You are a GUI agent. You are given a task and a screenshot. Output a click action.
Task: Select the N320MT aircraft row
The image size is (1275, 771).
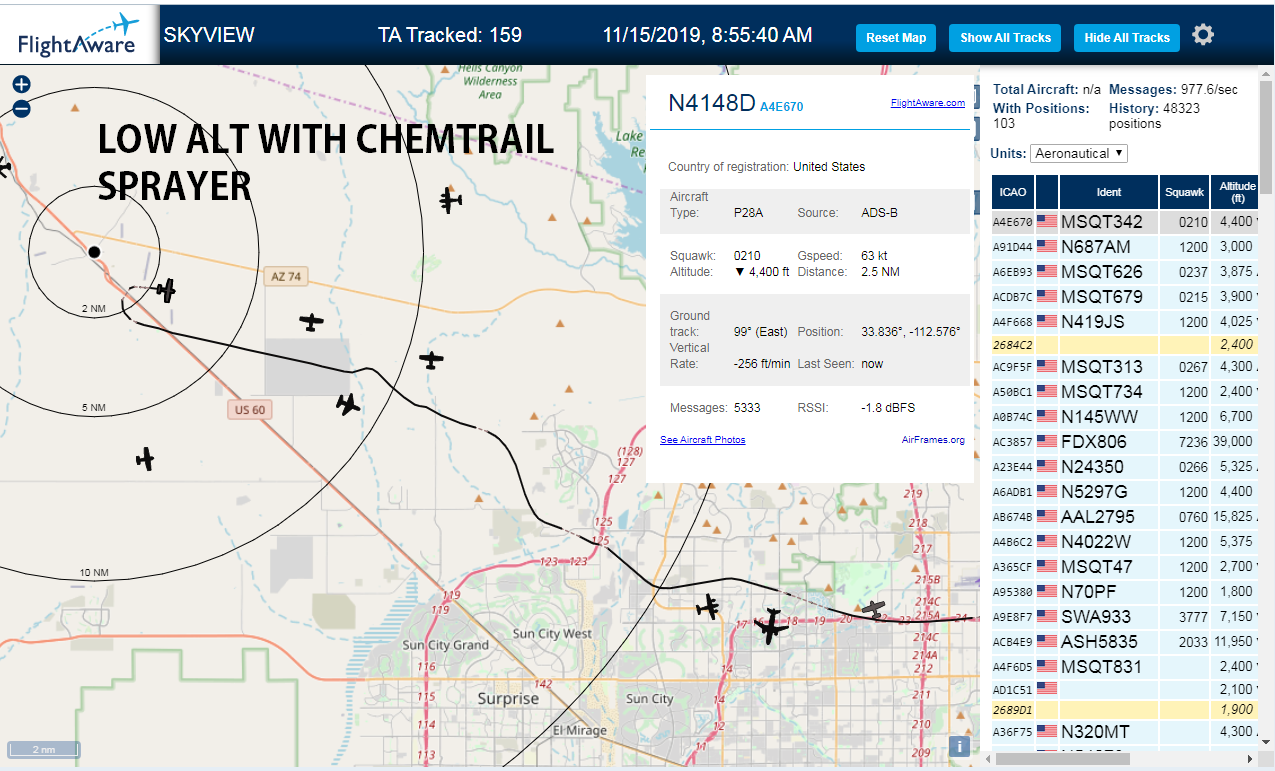pos(1125,732)
